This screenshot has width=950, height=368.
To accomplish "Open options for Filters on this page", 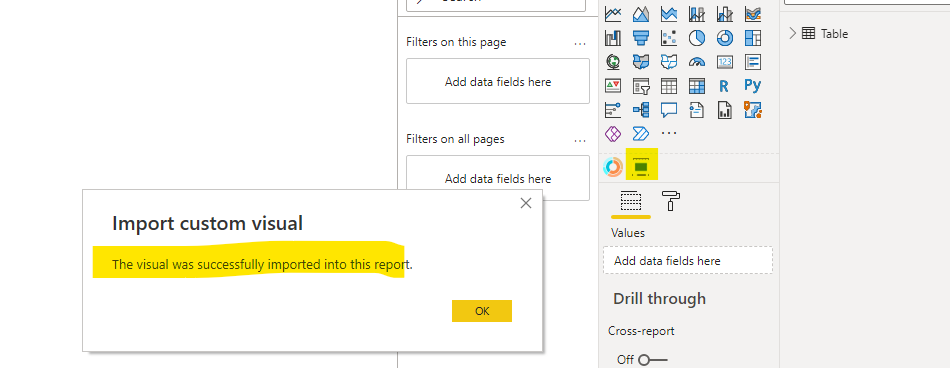I will coord(580,44).
